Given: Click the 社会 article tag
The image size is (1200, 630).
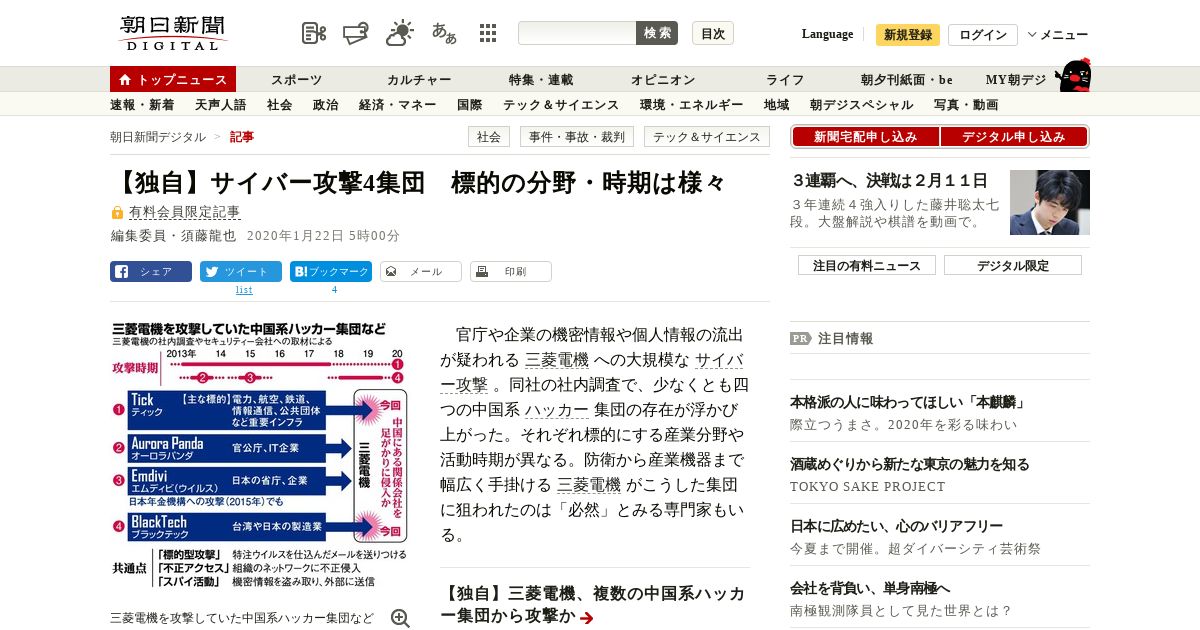Looking at the screenshot, I should [x=489, y=137].
